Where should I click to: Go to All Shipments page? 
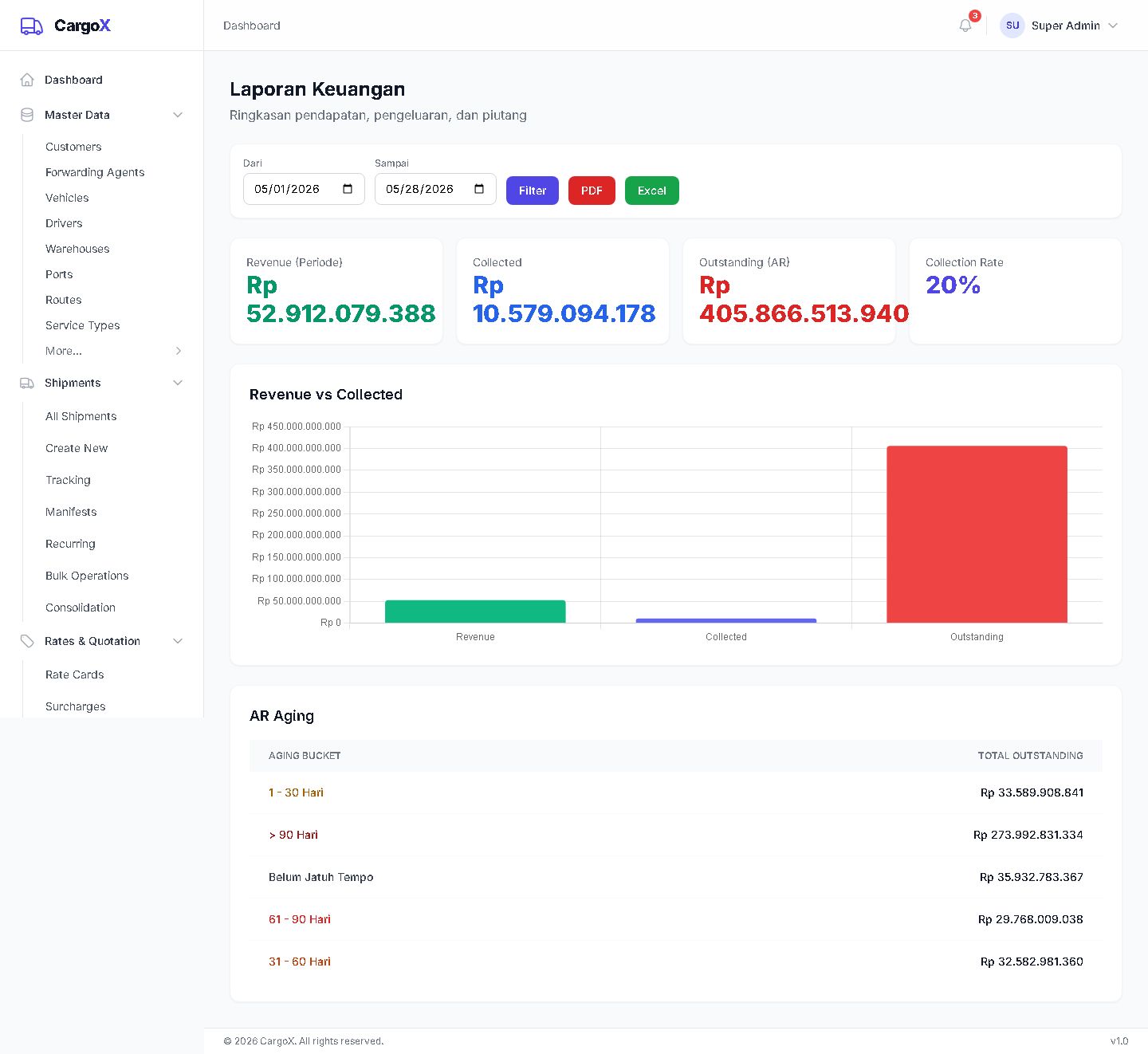click(81, 416)
